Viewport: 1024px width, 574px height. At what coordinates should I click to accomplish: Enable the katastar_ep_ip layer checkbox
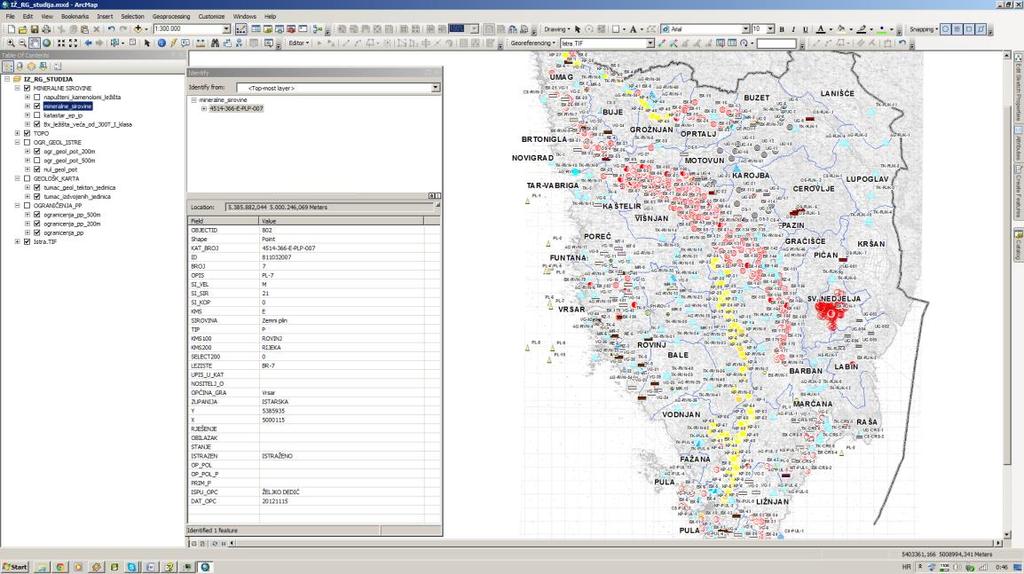pyautogui.click(x=37, y=115)
